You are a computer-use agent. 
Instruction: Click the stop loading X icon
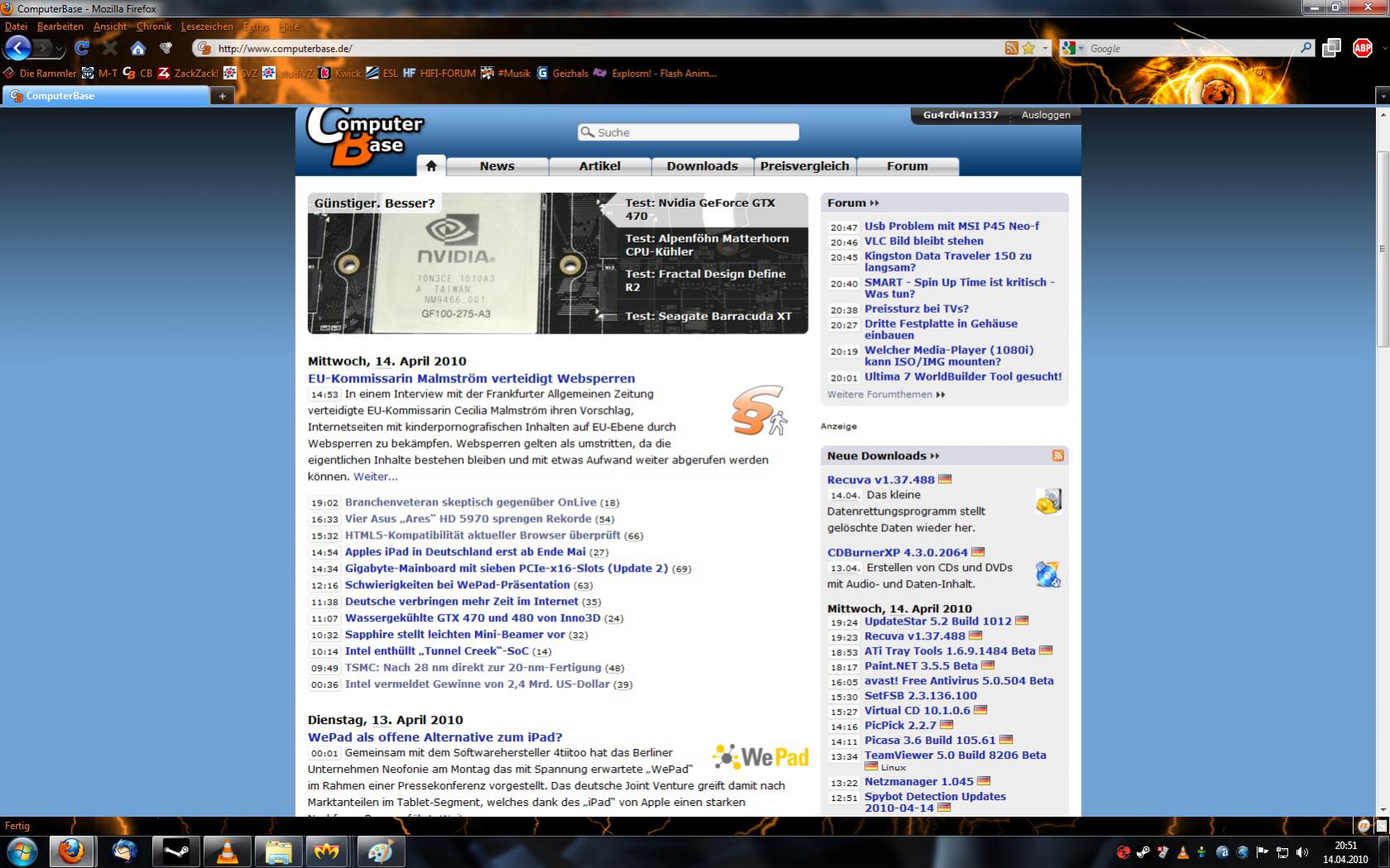(x=109, y=48)
